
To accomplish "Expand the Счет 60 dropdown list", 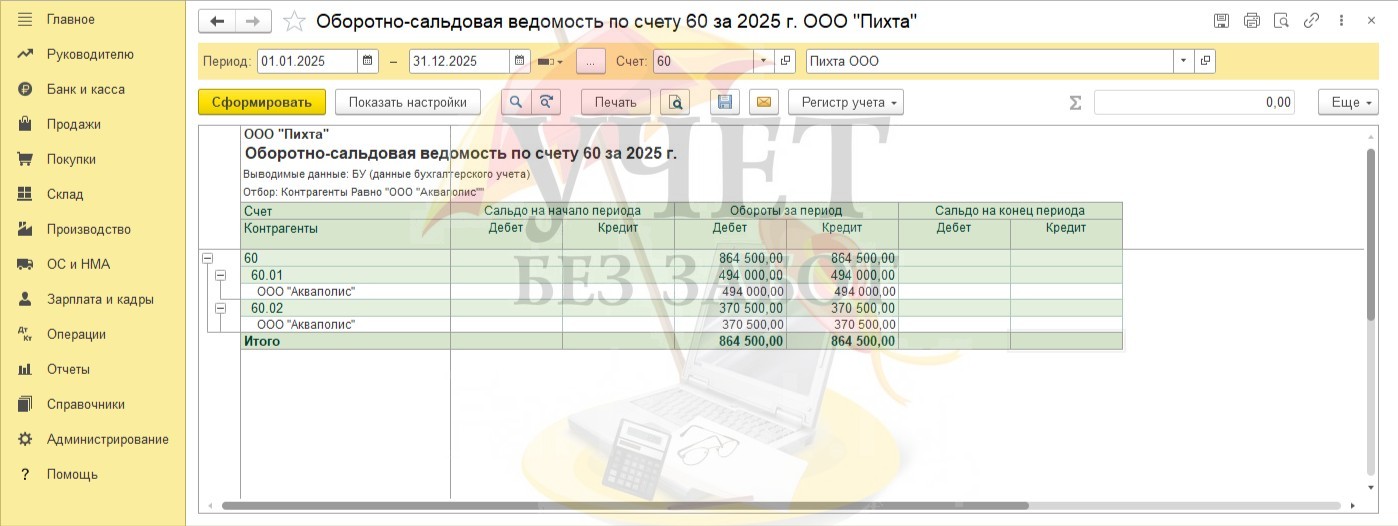I will coord(764,61).
